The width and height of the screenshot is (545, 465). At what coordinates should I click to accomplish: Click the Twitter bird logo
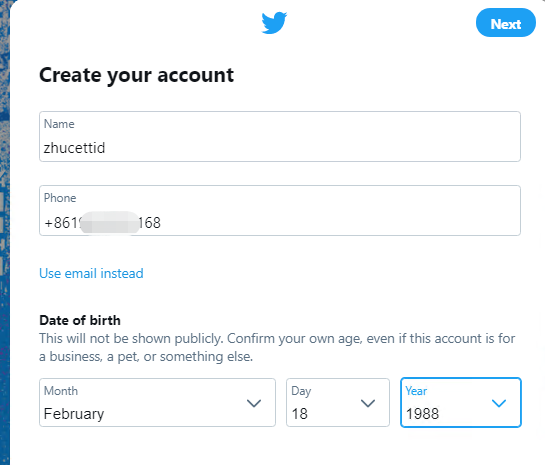click(x=274, y=23)
